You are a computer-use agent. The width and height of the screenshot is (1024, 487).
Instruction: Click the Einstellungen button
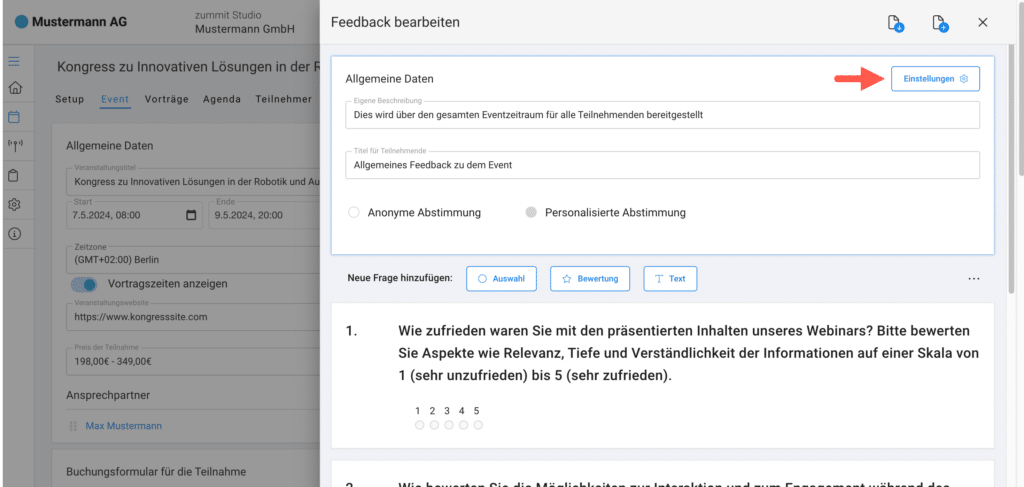[935, 79]
